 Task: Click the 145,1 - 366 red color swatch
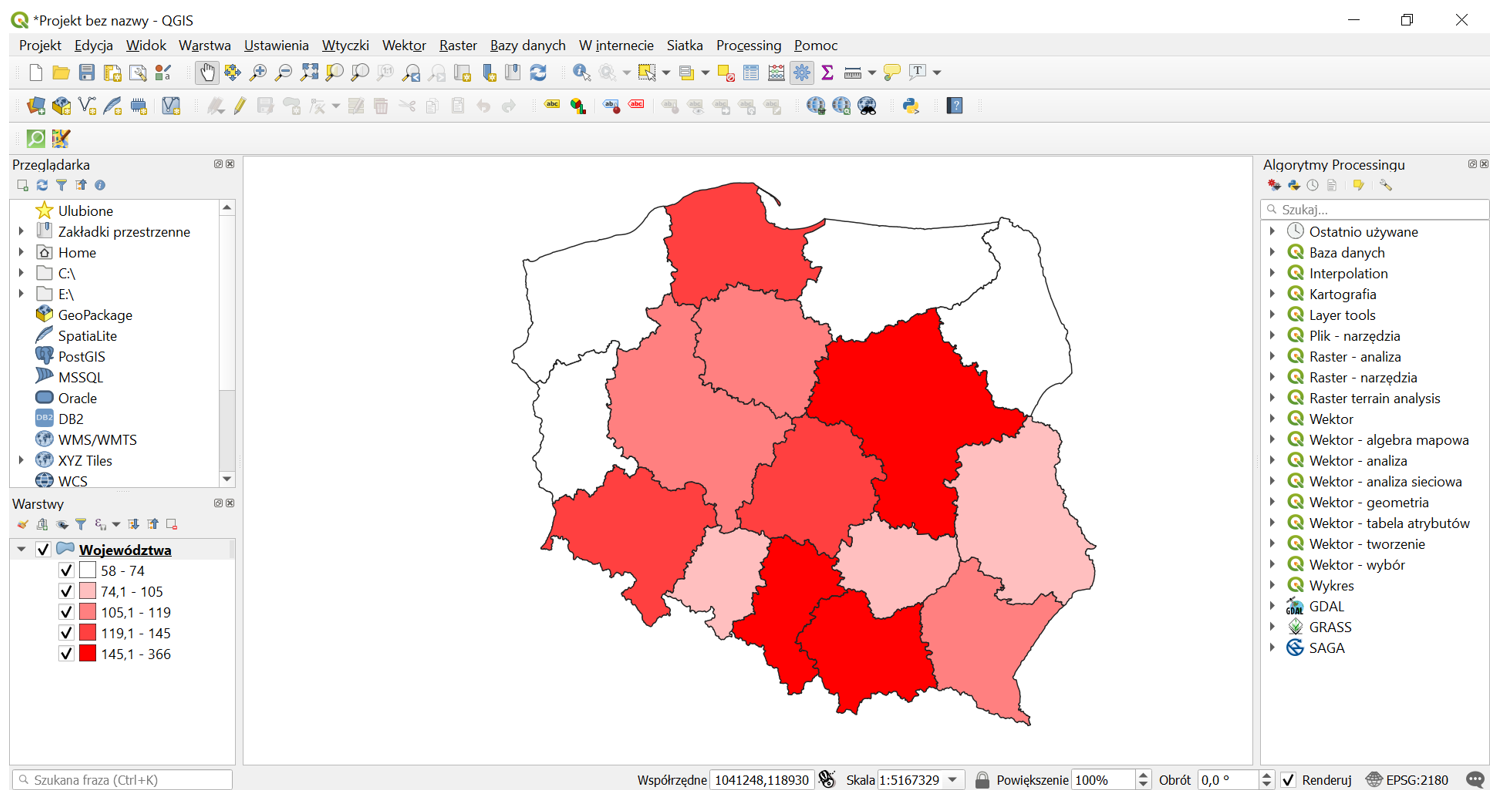pos(85,653)
